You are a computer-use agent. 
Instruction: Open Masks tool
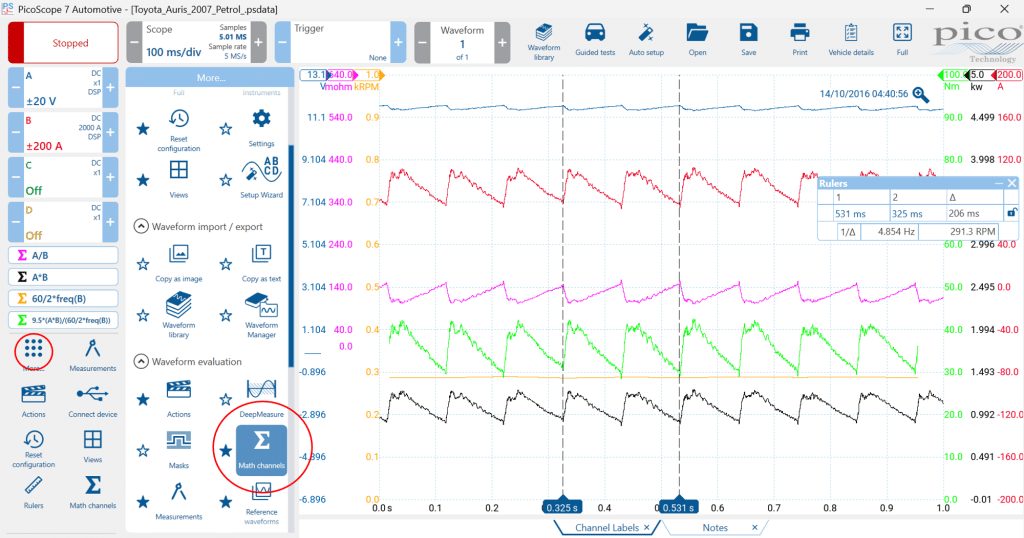(178, 450)
